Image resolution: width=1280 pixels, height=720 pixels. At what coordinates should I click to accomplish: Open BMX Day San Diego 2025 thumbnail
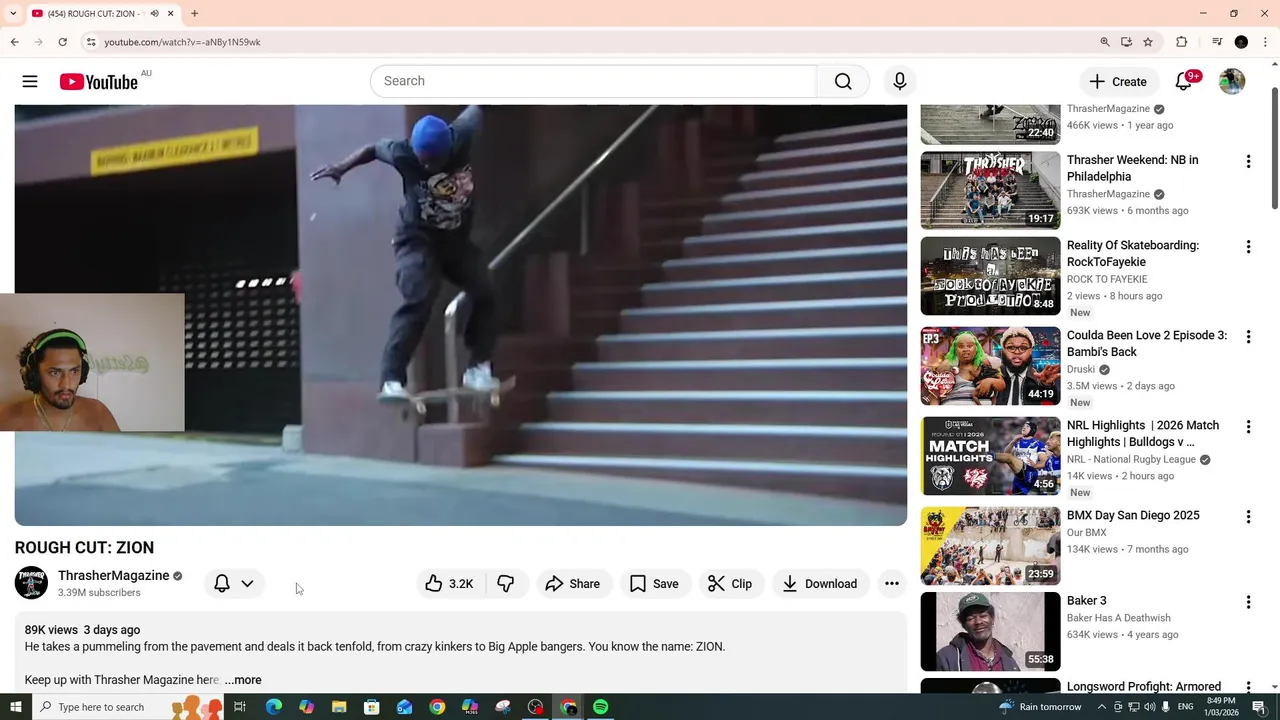pyautogui.click(x=990, y=546)
